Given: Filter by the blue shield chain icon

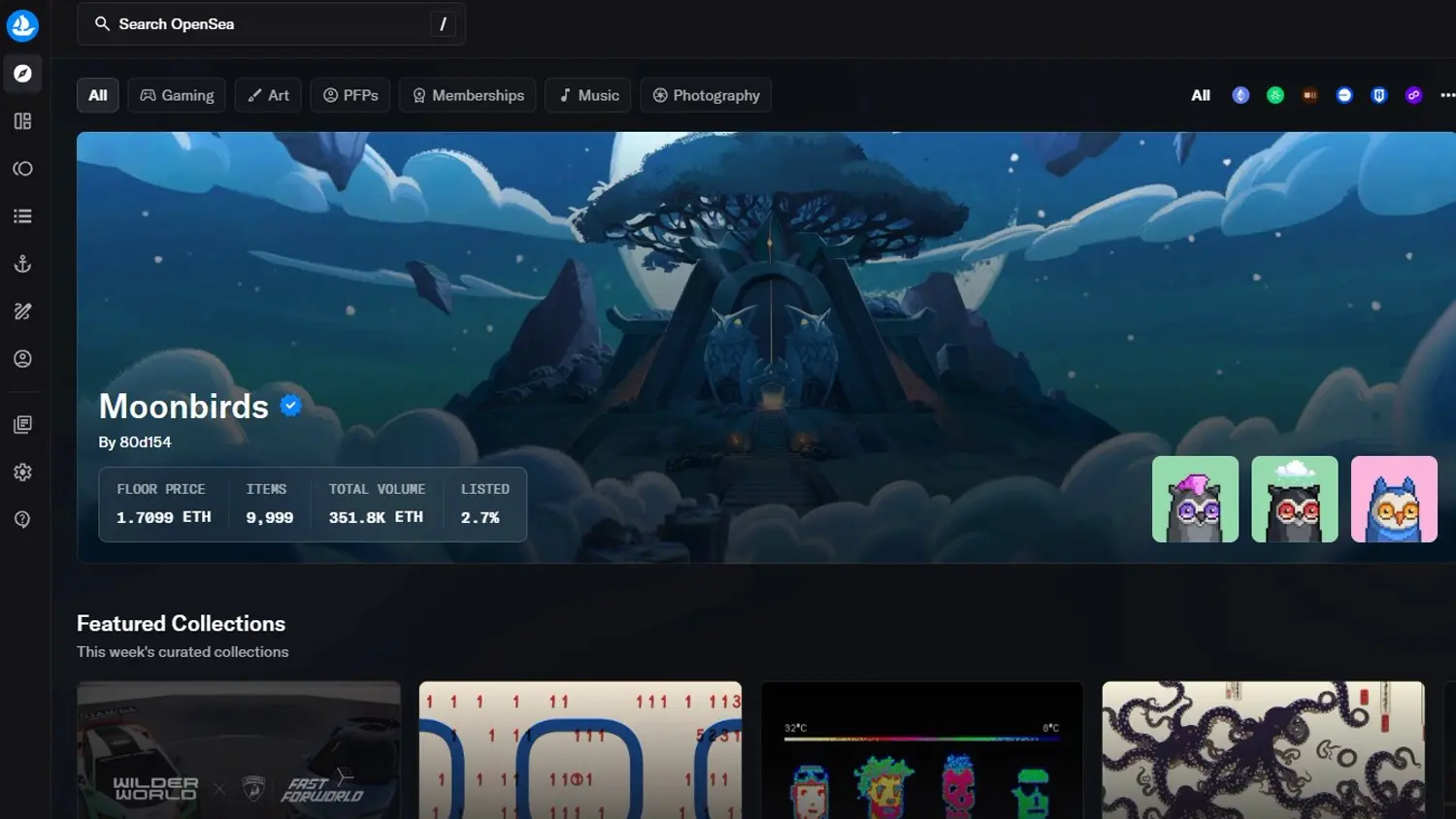Looking at the screenshot, I should point(1379,95).
